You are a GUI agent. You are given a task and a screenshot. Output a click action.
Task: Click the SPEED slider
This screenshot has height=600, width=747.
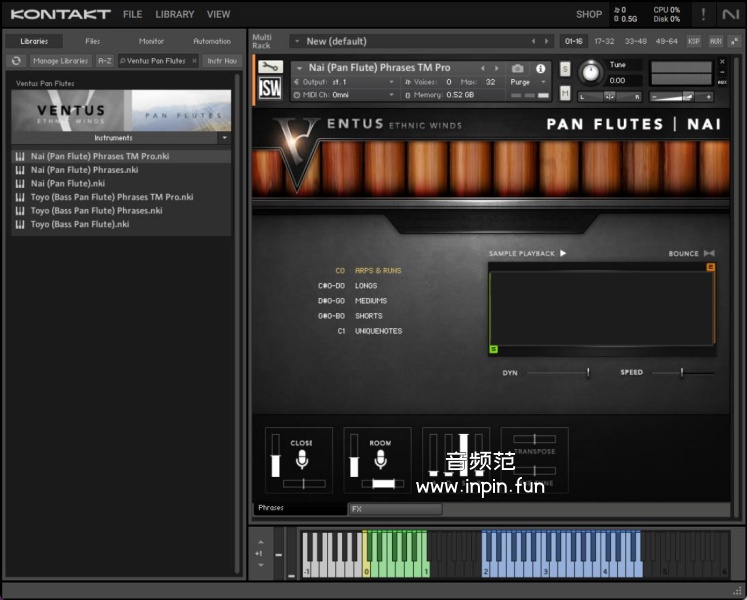[682, 373]
